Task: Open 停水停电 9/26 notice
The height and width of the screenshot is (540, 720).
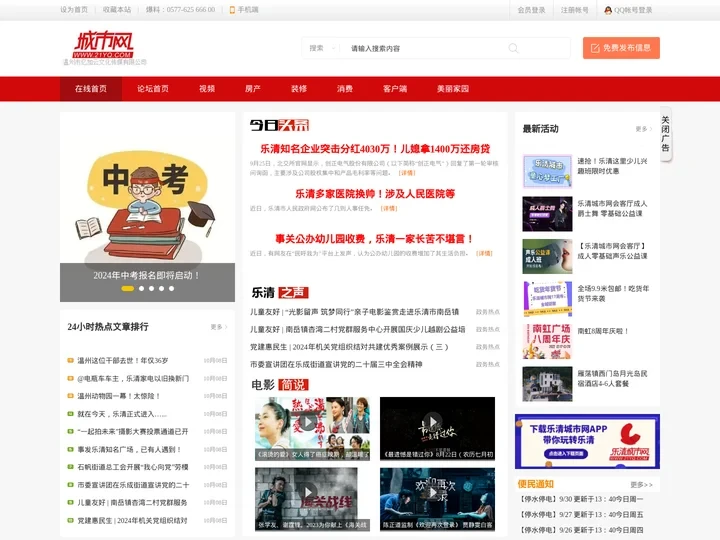Action: [x=581, y=530]
